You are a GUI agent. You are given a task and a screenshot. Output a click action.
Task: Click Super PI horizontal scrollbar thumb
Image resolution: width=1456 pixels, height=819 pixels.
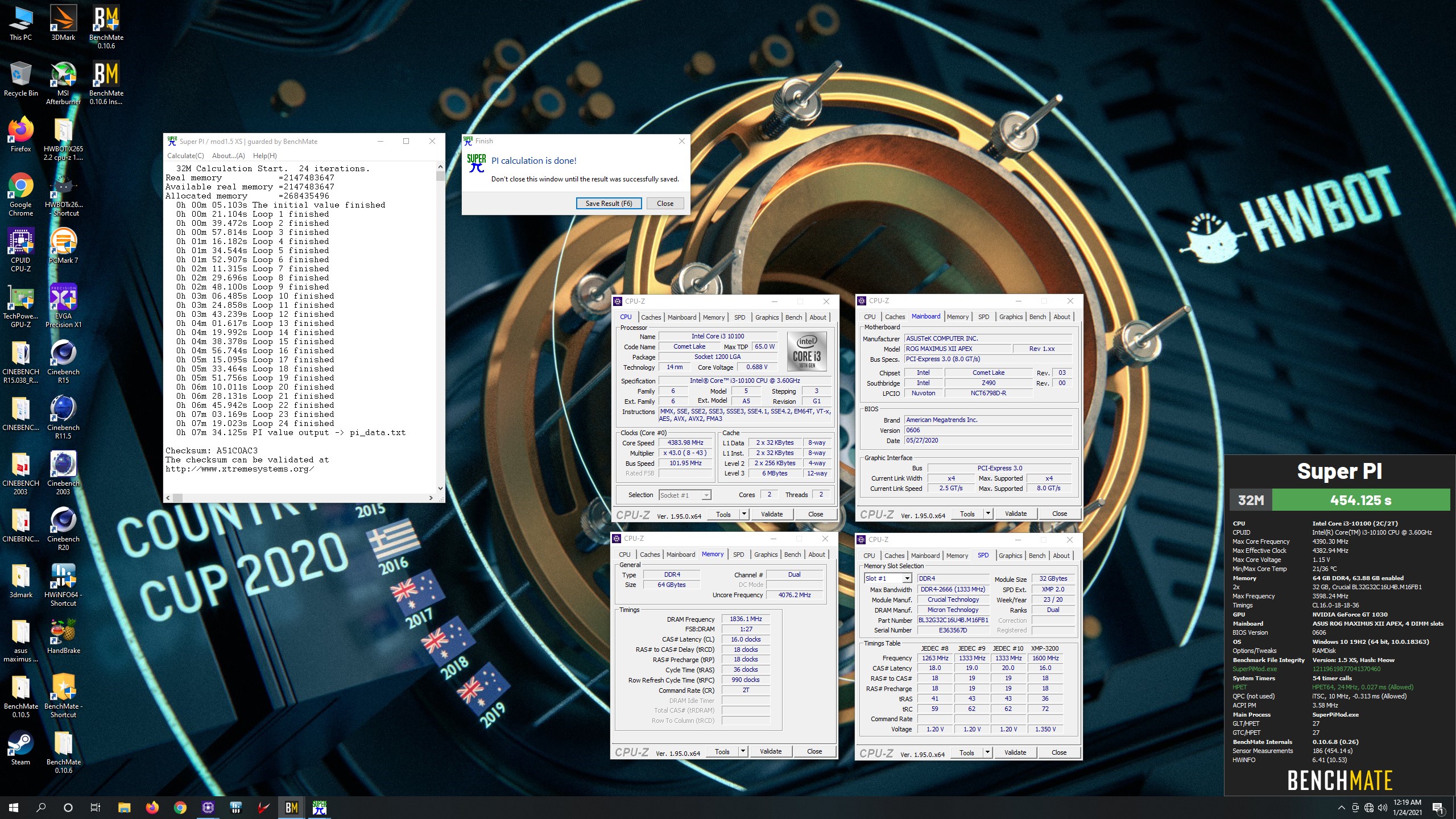[177, 498]
